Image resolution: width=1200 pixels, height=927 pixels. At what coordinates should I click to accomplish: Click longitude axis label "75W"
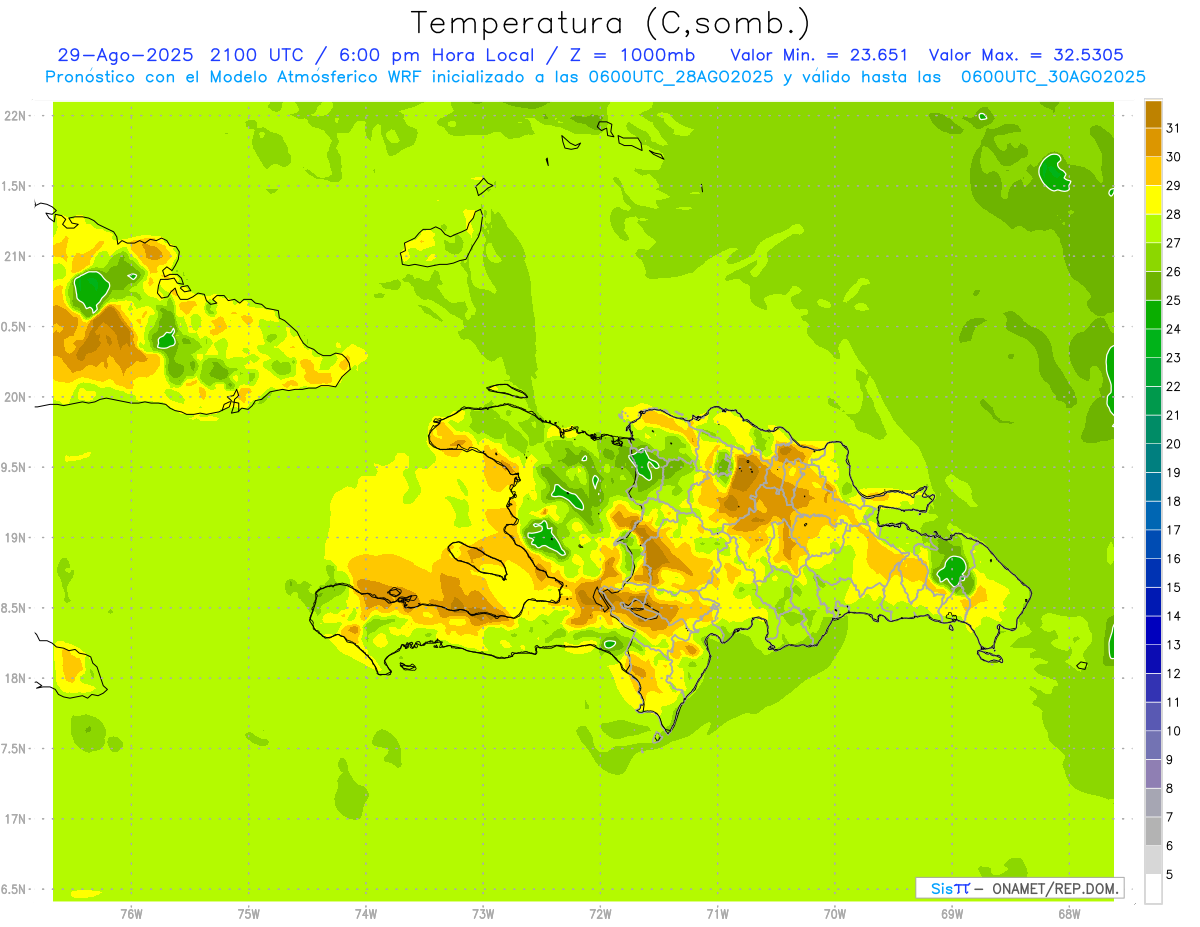pos(249,914)
